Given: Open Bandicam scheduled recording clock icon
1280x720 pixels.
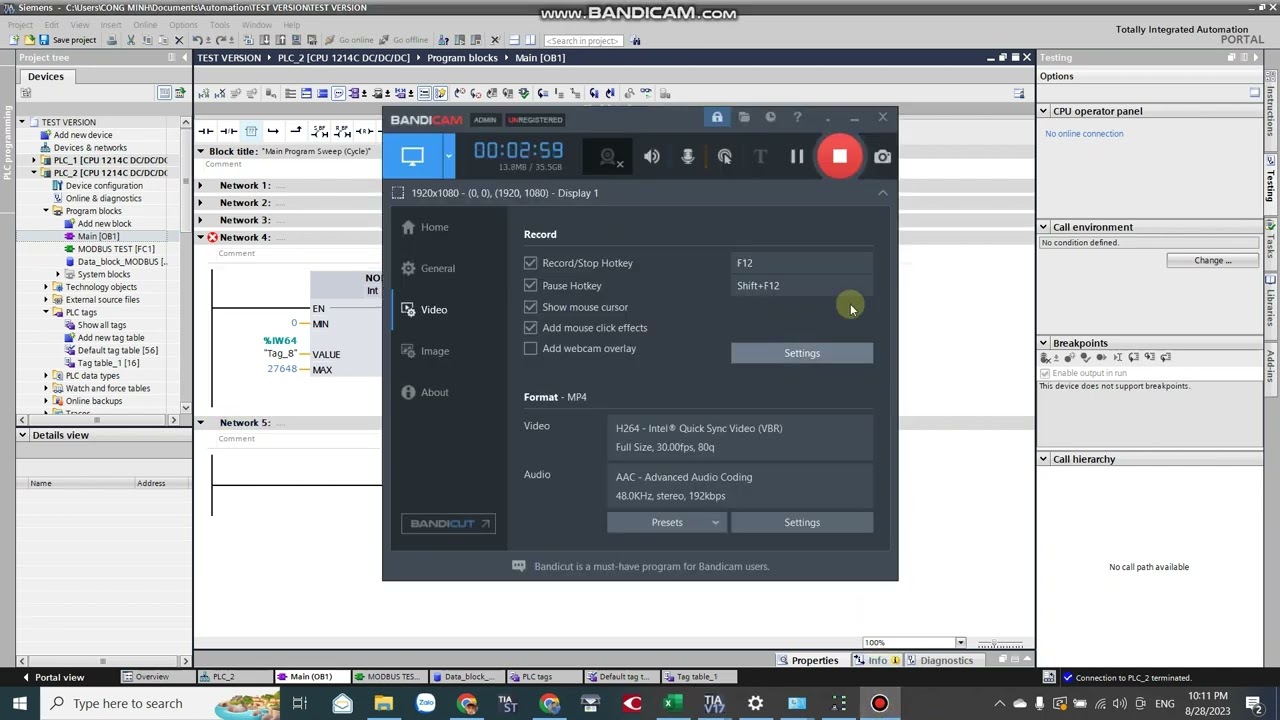Looking at the screenshot, I should 770,118.
